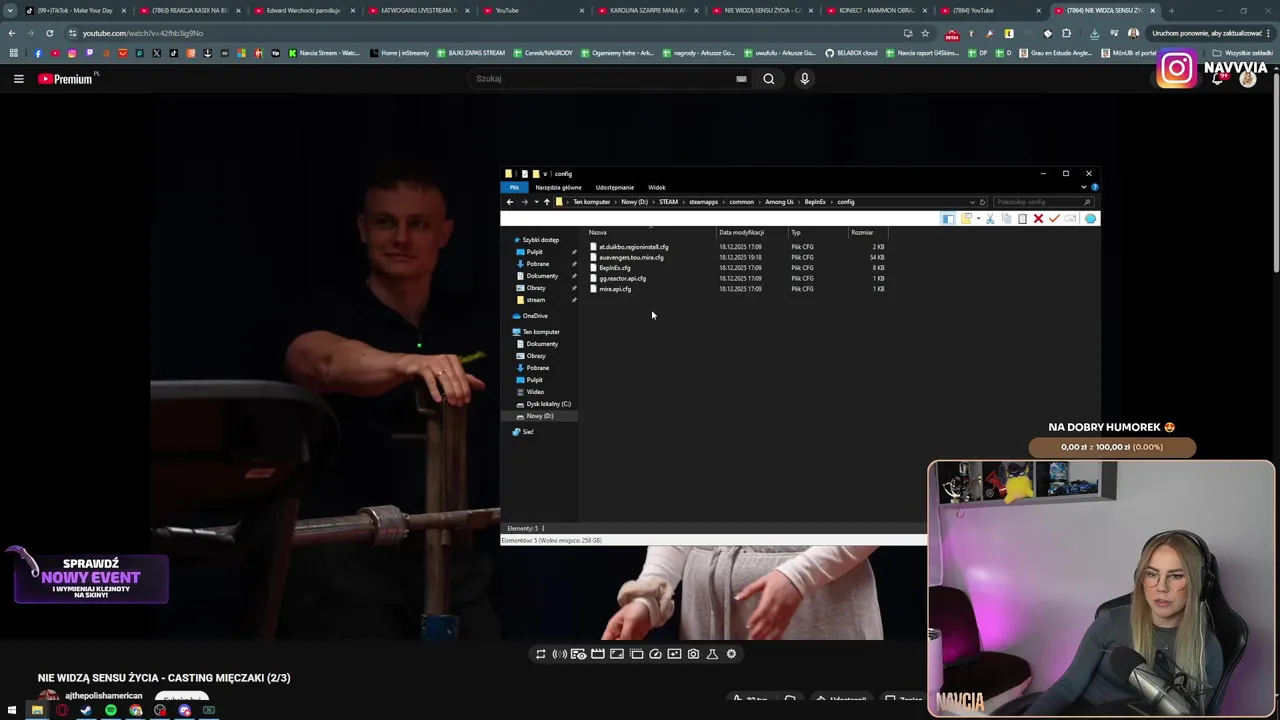Open the Widok ribbon tab

656,187
